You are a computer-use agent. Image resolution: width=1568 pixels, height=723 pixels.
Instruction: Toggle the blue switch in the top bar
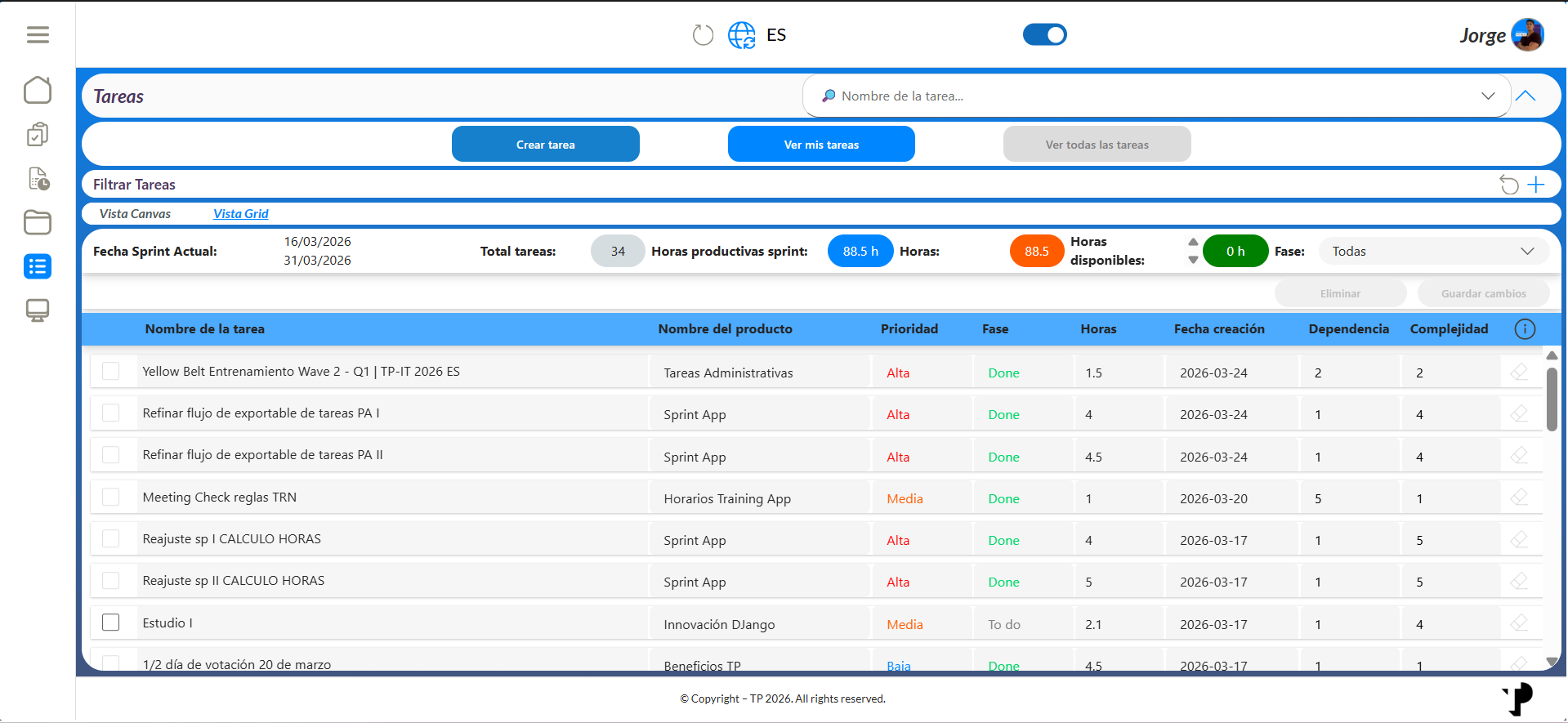point(1045,34)
